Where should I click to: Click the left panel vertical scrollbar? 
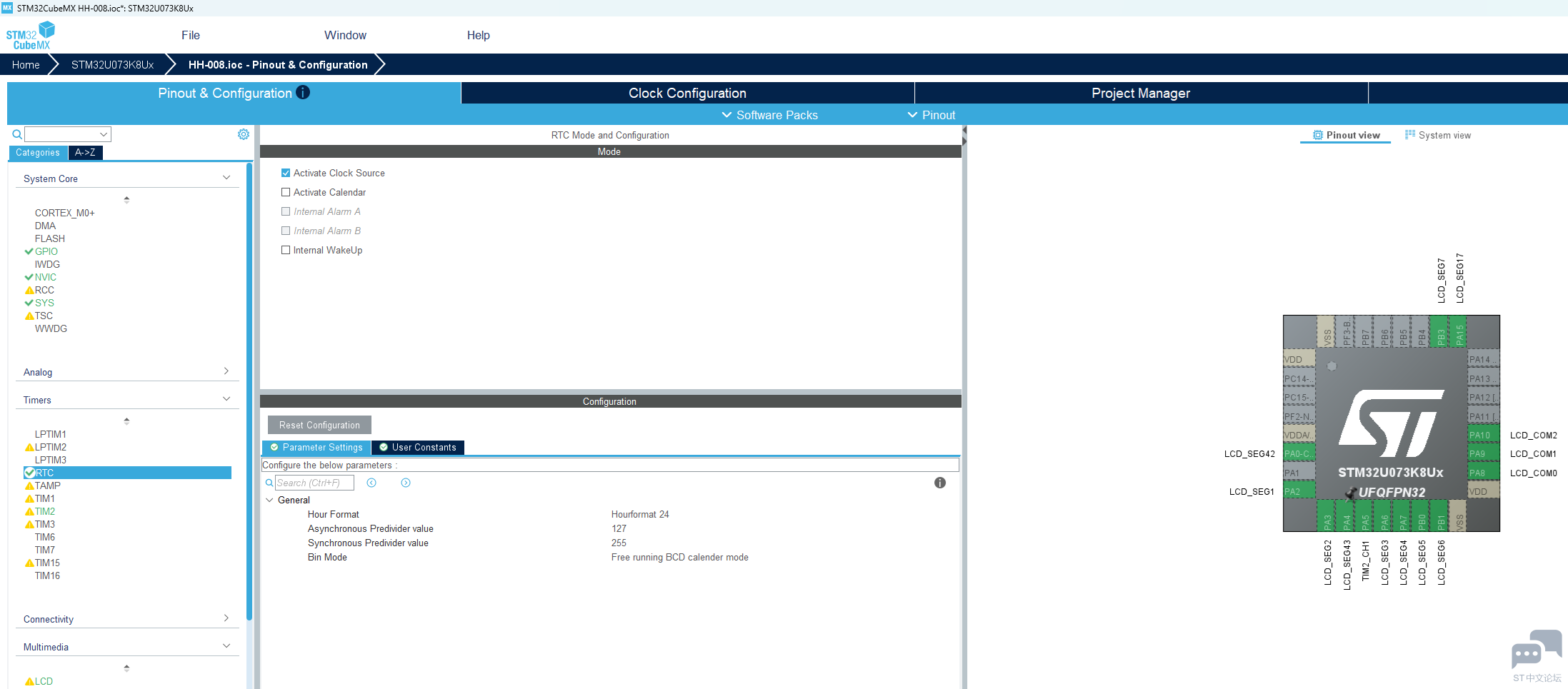click(x=249, y=391)
